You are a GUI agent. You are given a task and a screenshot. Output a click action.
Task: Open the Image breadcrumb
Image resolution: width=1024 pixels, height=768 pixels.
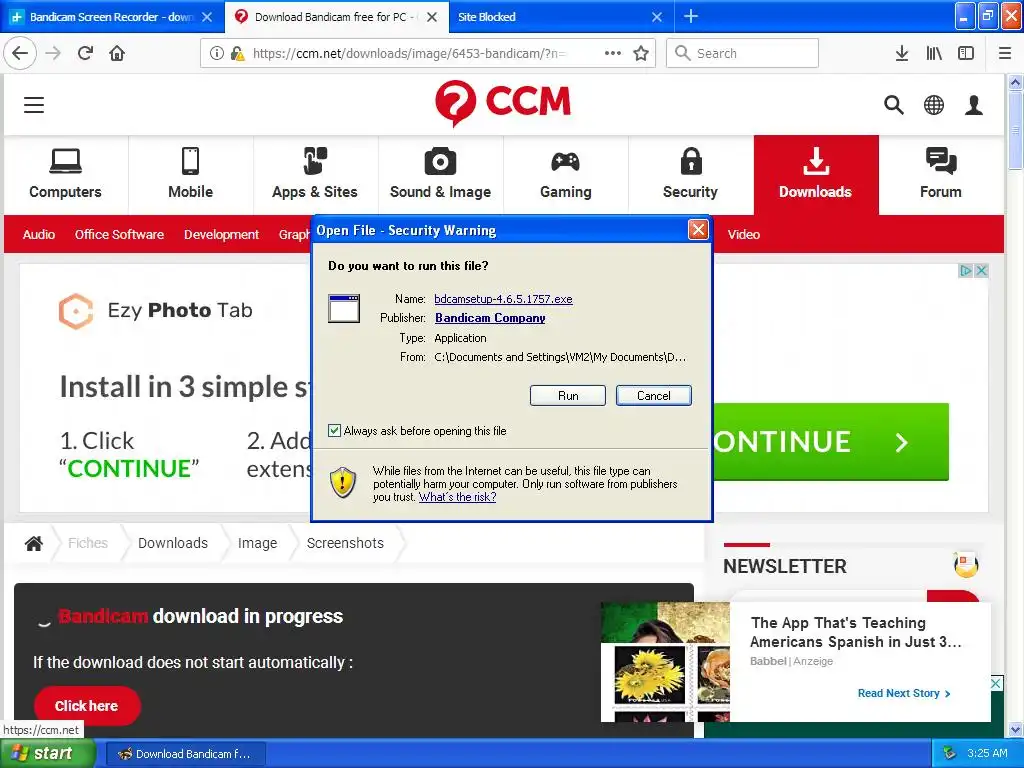257,543
